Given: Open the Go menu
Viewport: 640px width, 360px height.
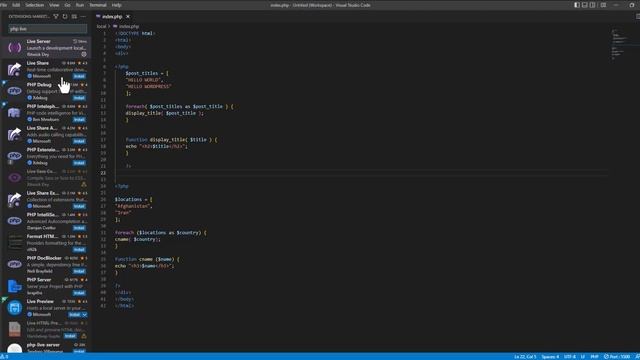Looking at the screenshot, I should tap(67, 5).
